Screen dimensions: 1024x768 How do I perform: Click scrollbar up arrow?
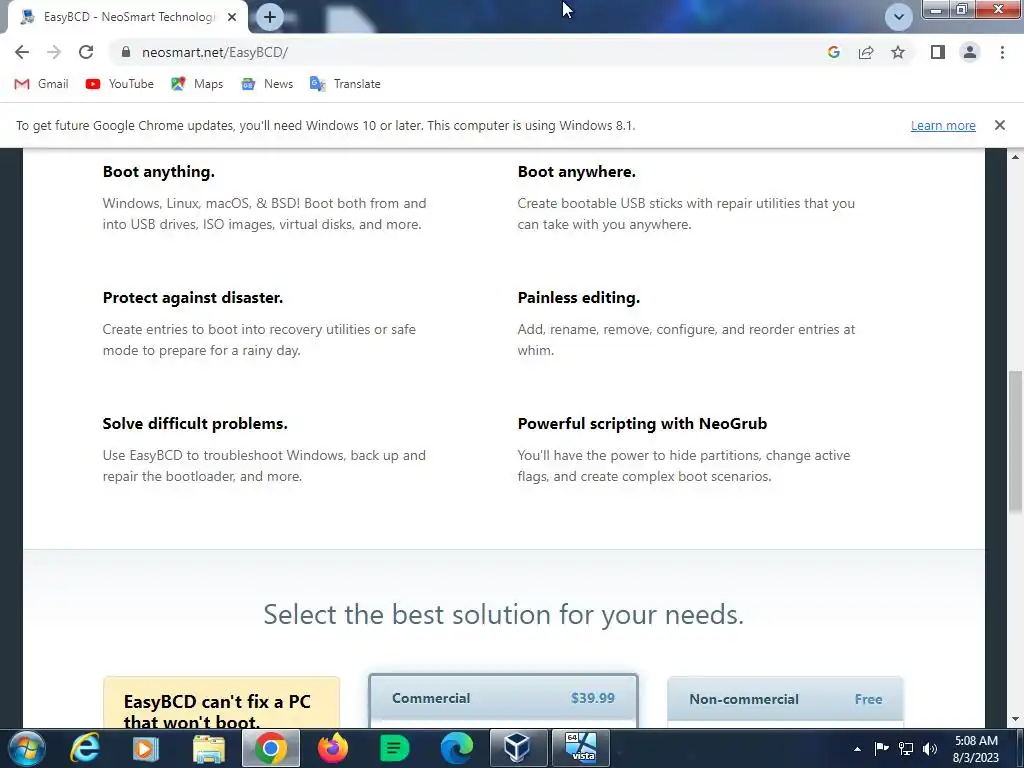(x=1015, y=157)
